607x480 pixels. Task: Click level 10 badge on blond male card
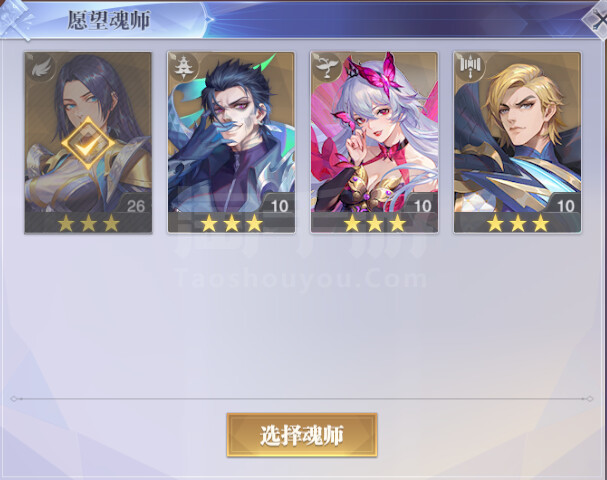click(x=566, y=206)
